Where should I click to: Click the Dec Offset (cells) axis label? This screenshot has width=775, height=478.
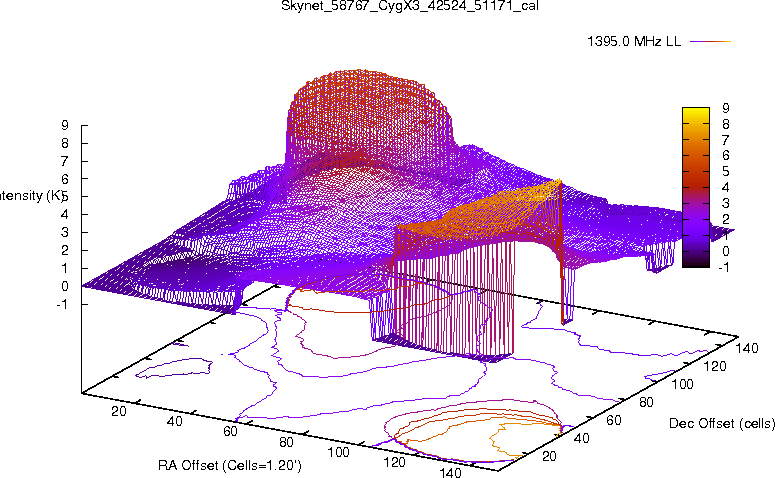(x=722, y=423)
